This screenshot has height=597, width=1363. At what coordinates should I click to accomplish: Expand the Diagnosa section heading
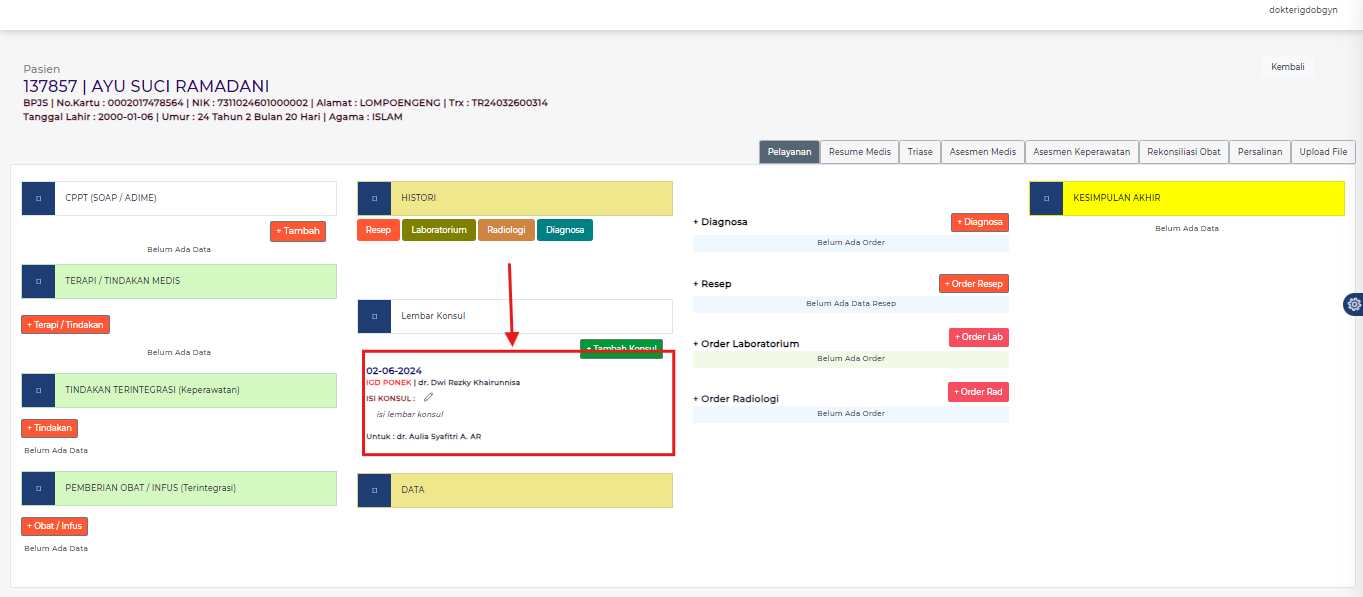click(x=720, y=222)
